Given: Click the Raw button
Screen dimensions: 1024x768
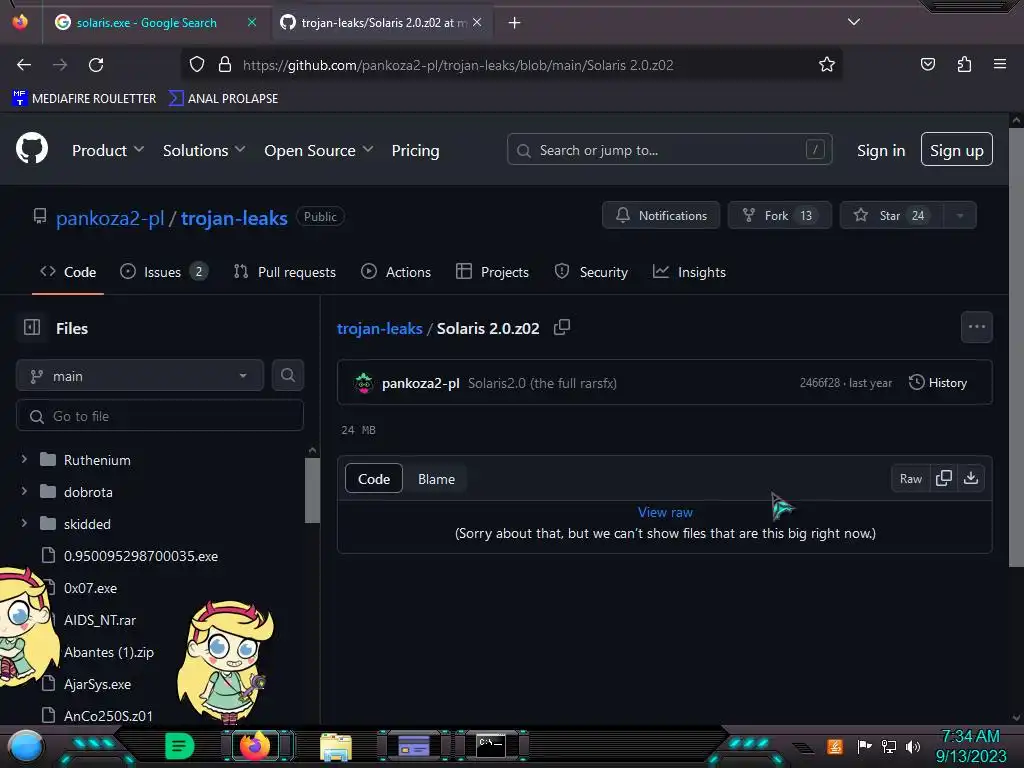Looking at the screenshot, I should 910,479.
